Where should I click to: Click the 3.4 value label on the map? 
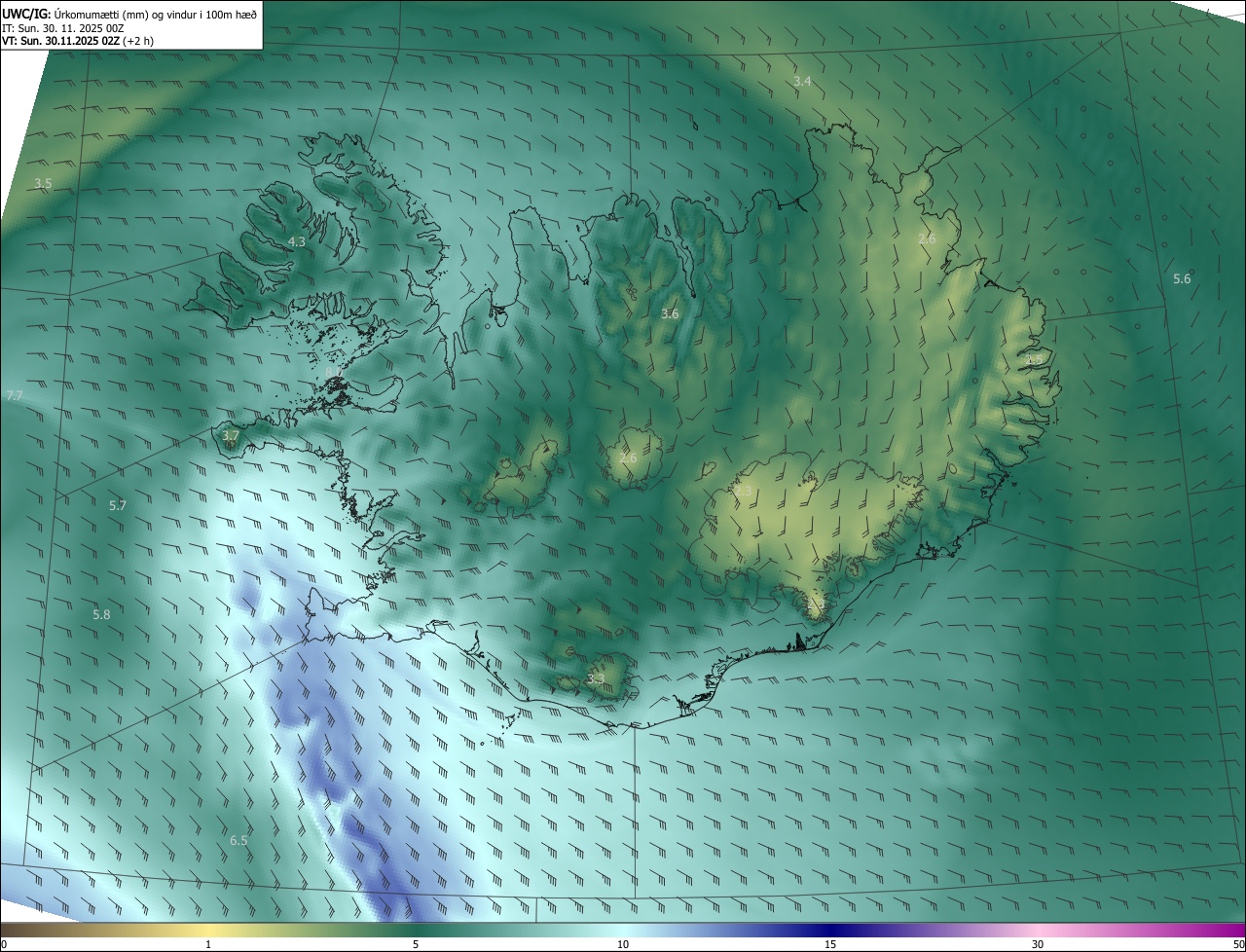802,82
